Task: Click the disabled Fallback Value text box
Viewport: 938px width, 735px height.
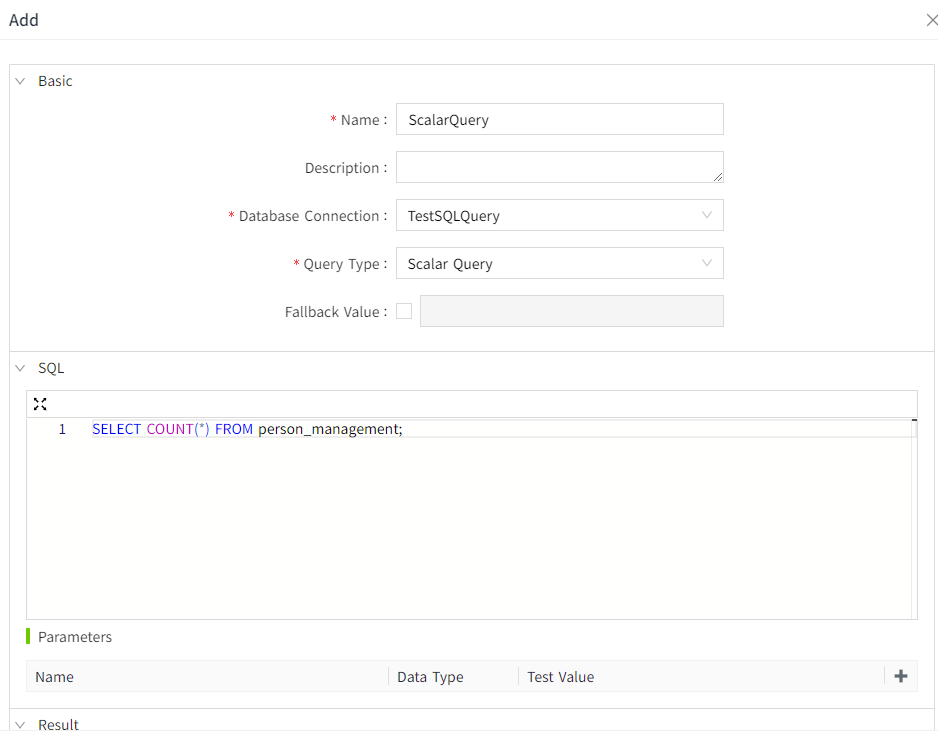Action: pos(571,311)
